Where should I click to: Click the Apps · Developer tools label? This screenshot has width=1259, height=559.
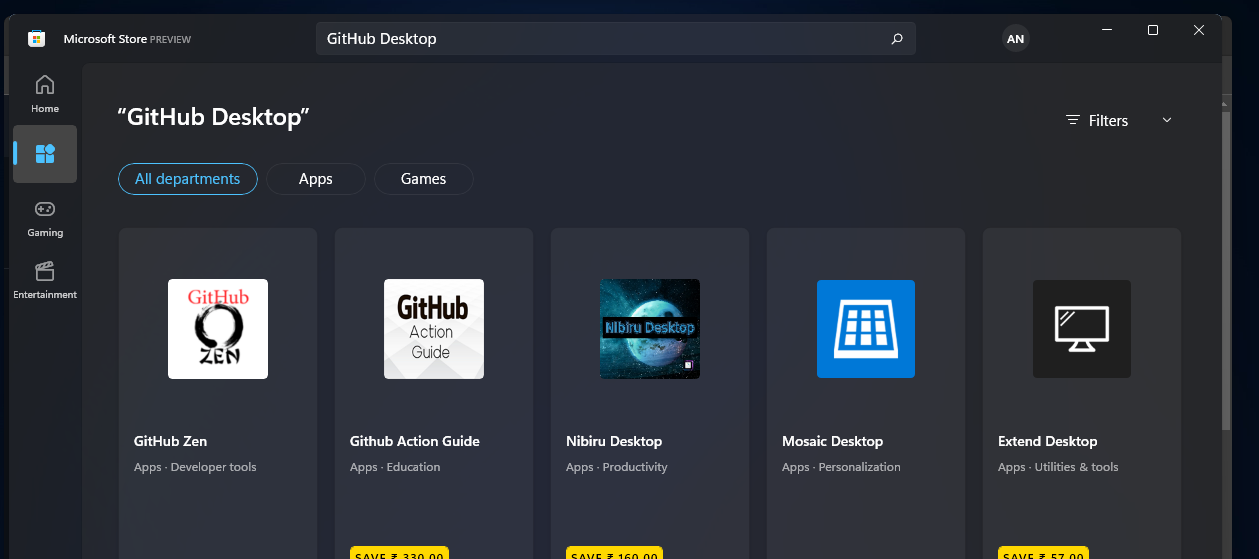pos(195,467)
